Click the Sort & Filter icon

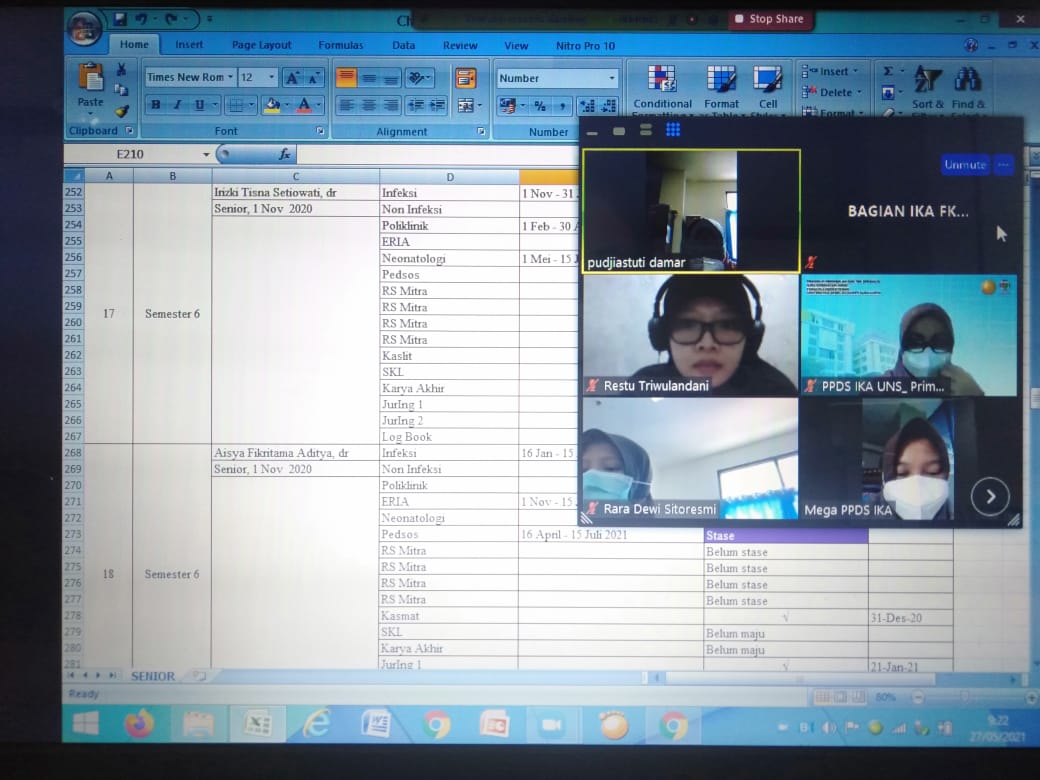[x=928, y=80]
